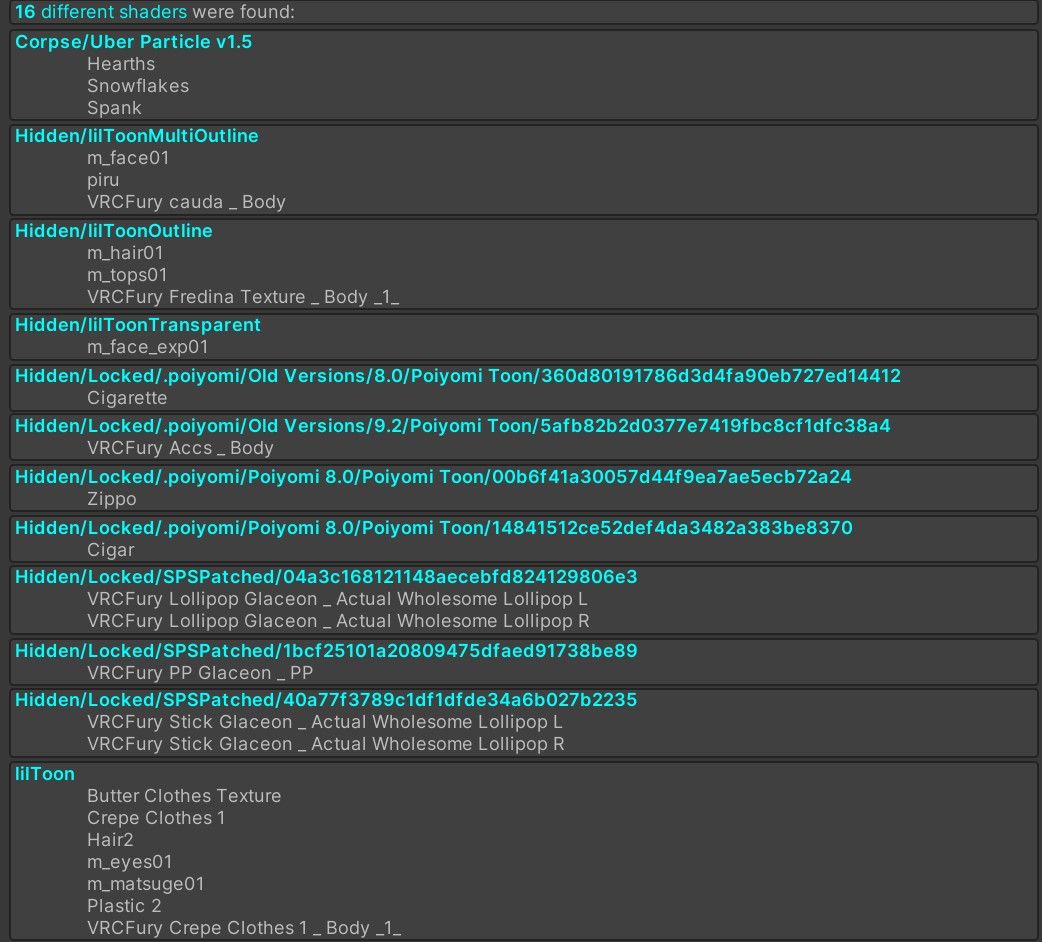Select the Cigar material

[110, 550]
